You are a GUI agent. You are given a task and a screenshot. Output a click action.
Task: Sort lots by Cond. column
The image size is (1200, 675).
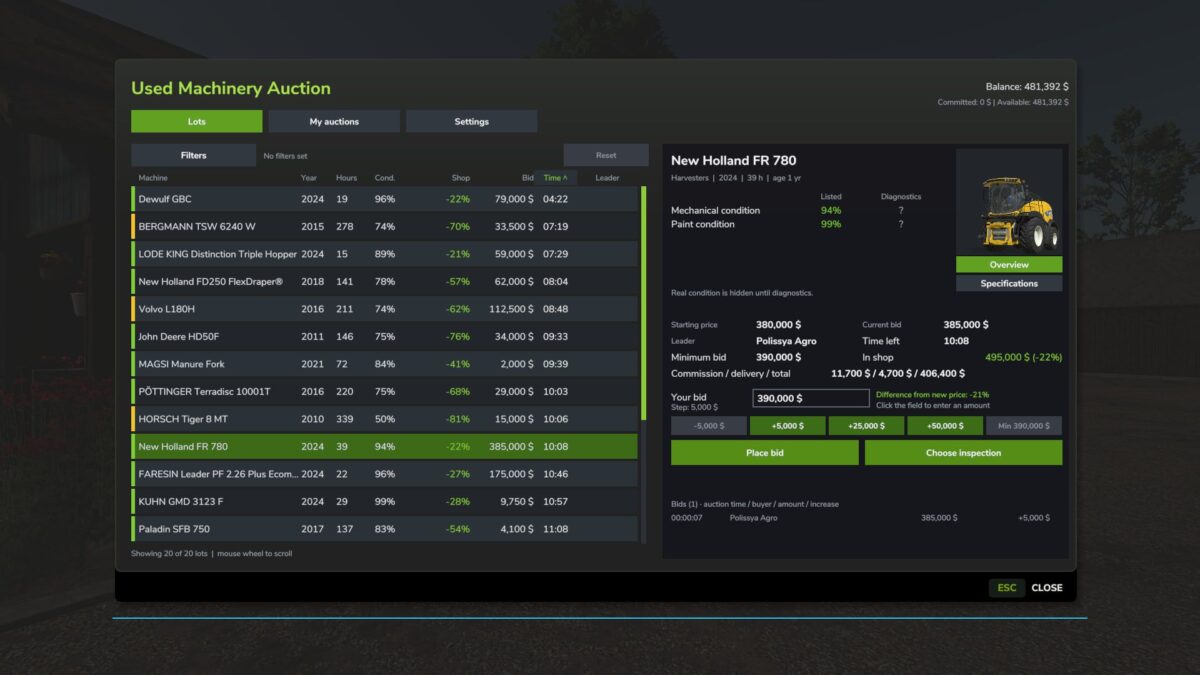pos(385,178)
